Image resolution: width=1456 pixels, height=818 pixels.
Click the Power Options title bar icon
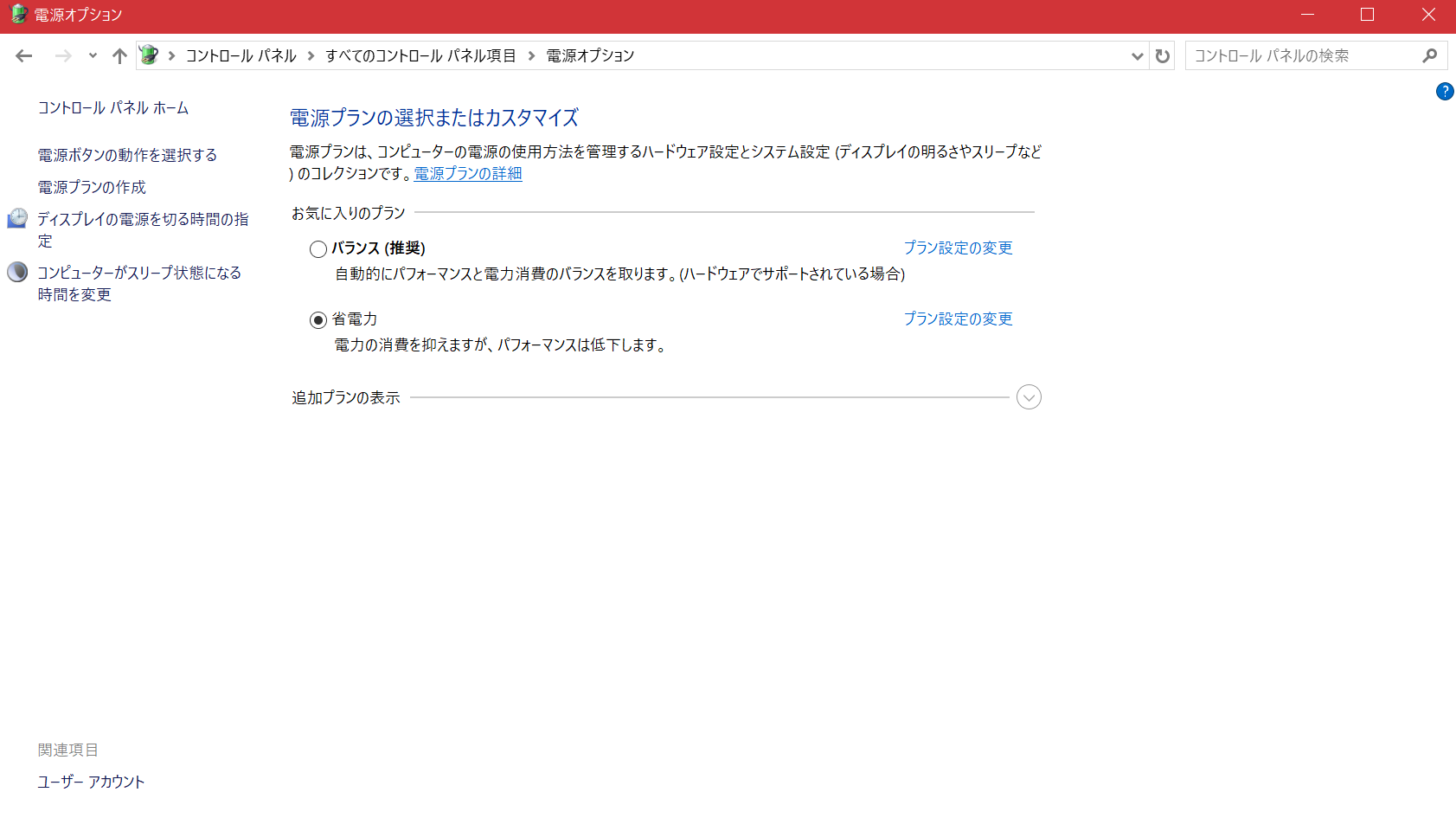(x=18, y=15)
